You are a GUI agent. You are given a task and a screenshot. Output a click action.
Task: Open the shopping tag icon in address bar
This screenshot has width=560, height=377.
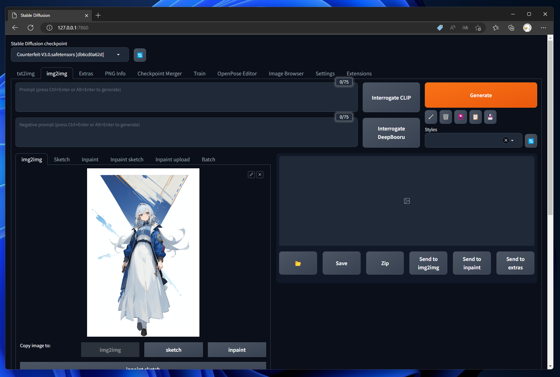[440, 27]
